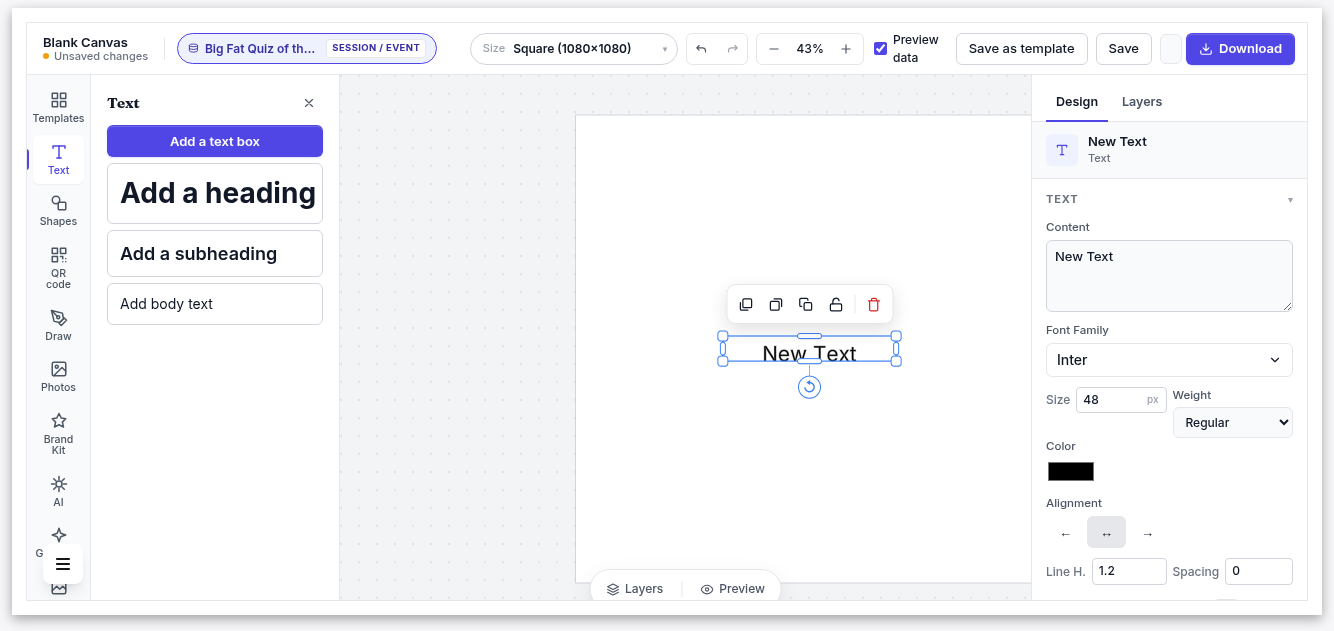Click Save as template button

(x=1021, y=49)
